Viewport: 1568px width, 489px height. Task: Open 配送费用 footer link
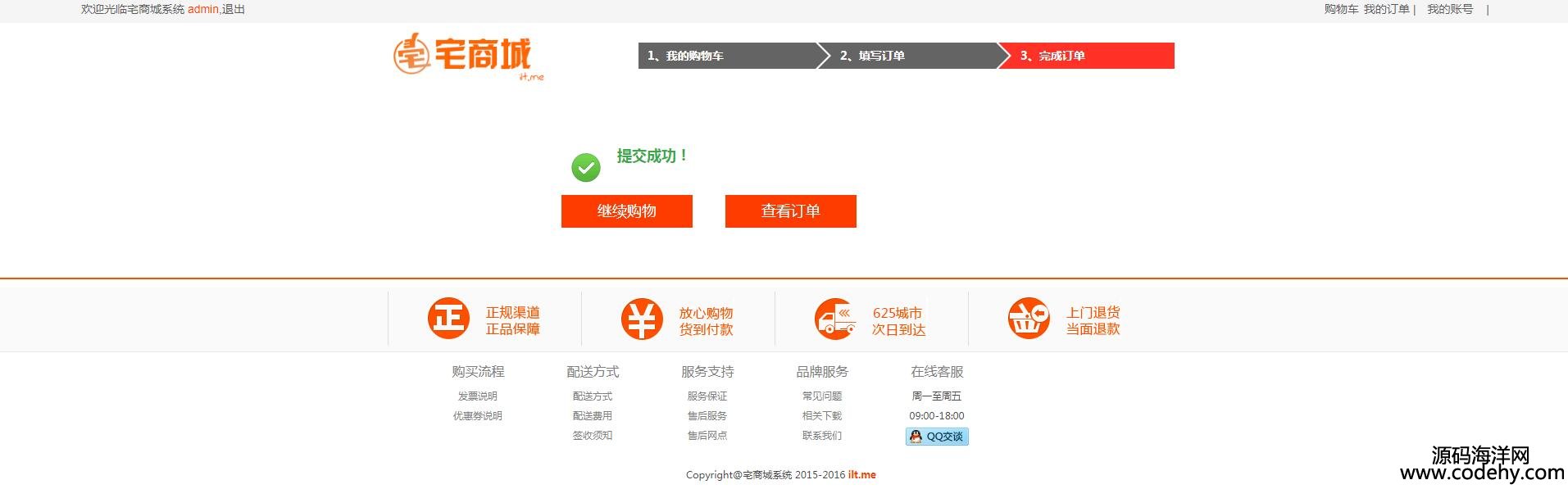(x=593, y=416)
